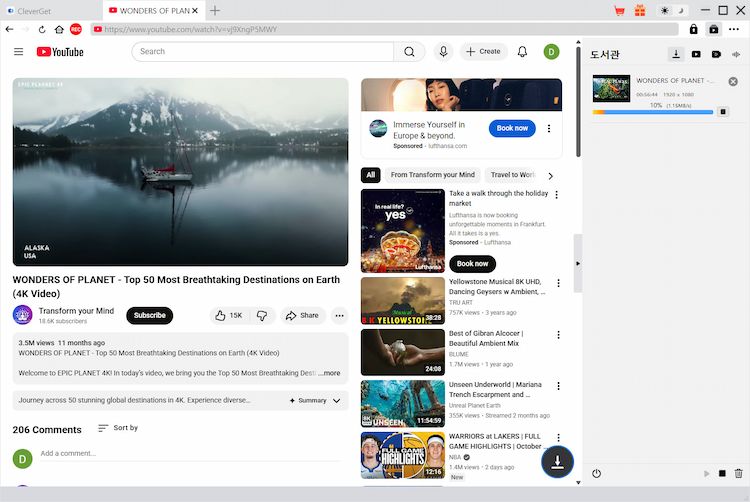Screen dimensions: 750x502
Task: Stop all downloads with the stop square
Action: pos(722,473)
